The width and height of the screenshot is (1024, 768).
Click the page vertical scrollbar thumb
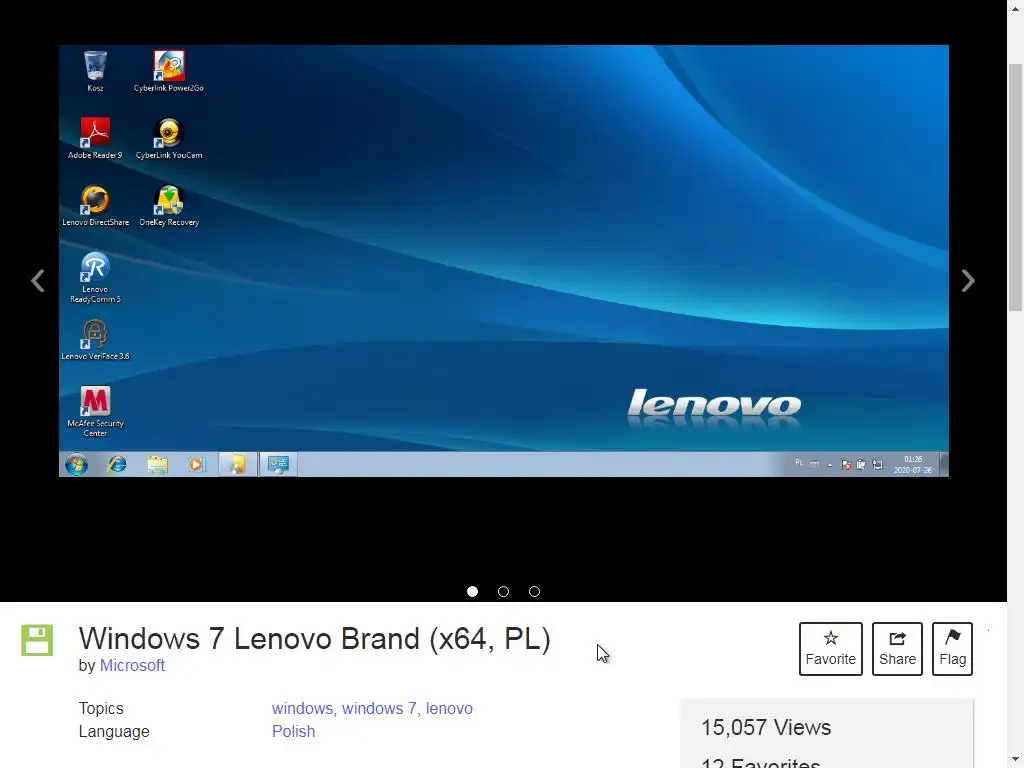[1016, 187]
